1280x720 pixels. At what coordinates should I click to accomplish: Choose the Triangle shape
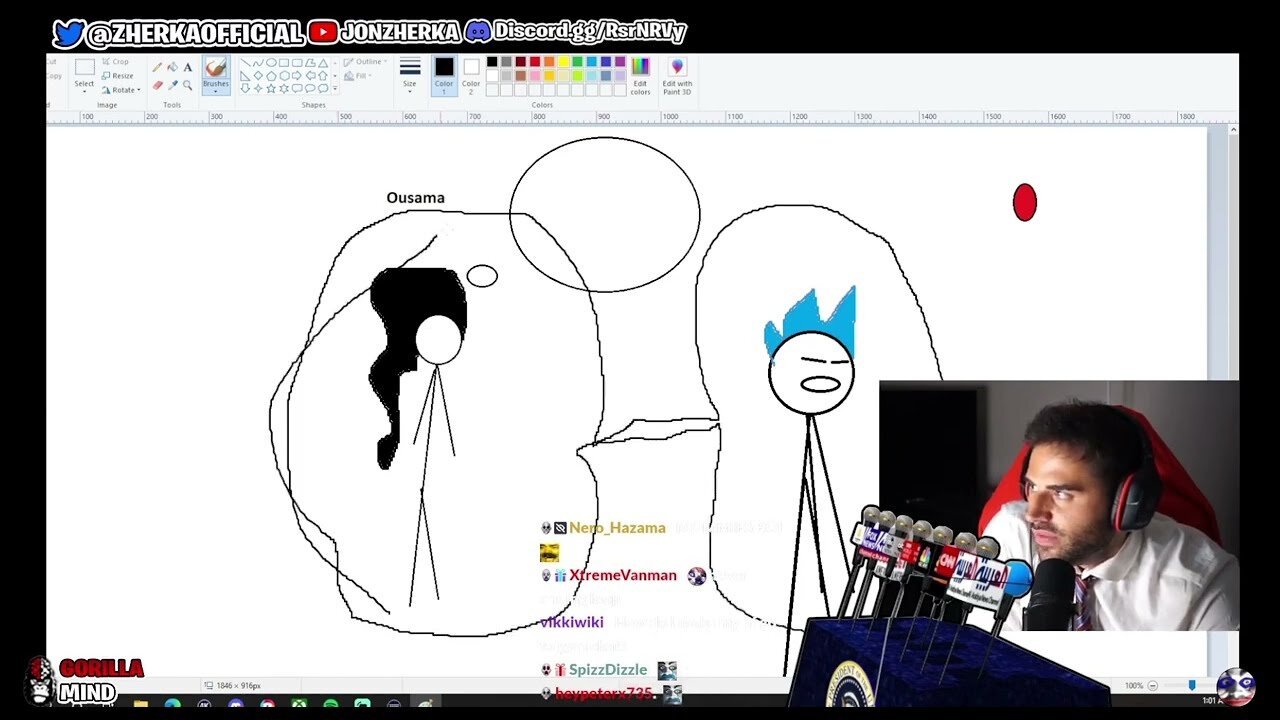(x=323, y=63)
